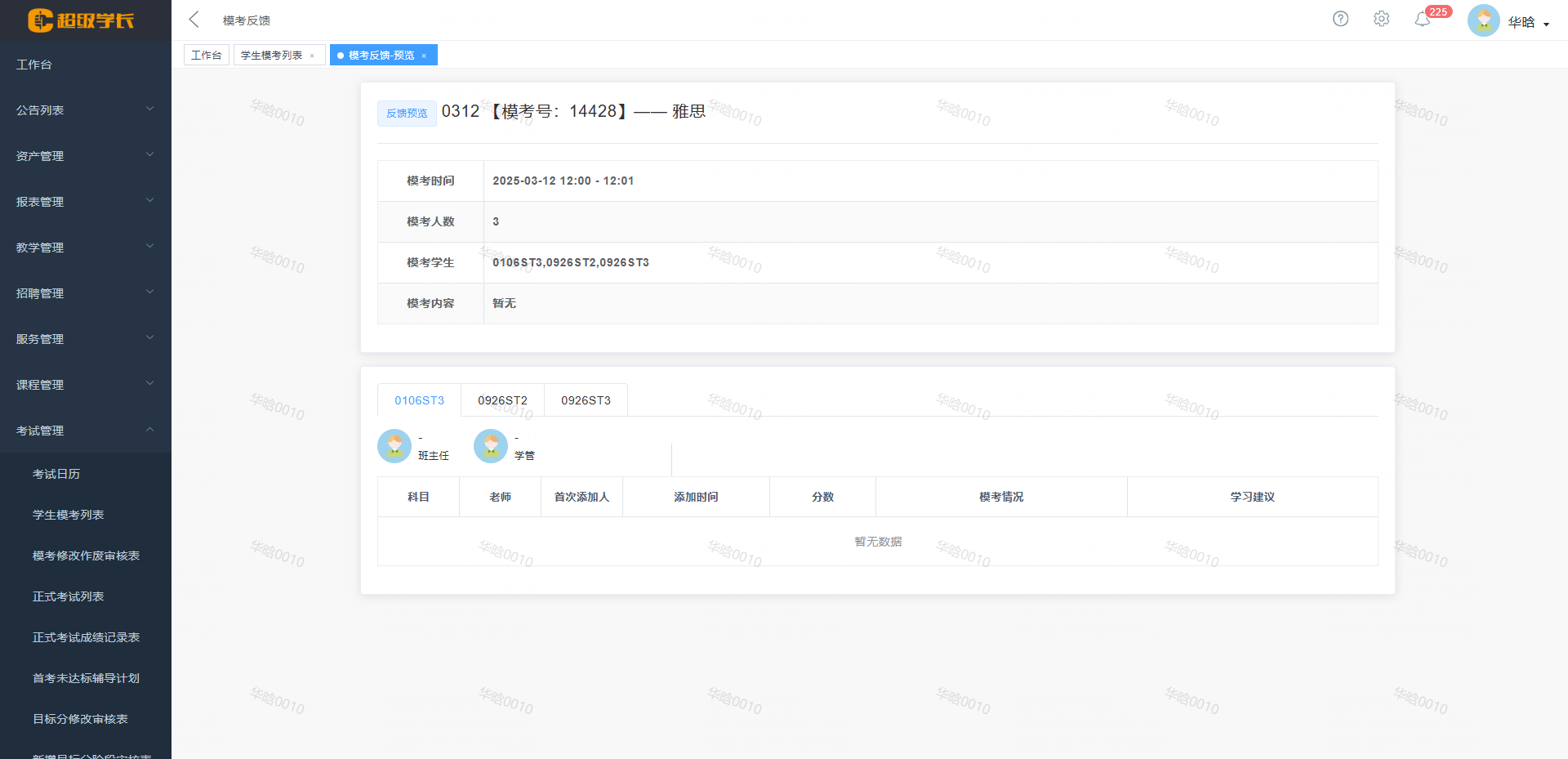Switch to the 0926ST2 student tab
Viewport: 1568px width, 759px height.
[502, 400]
